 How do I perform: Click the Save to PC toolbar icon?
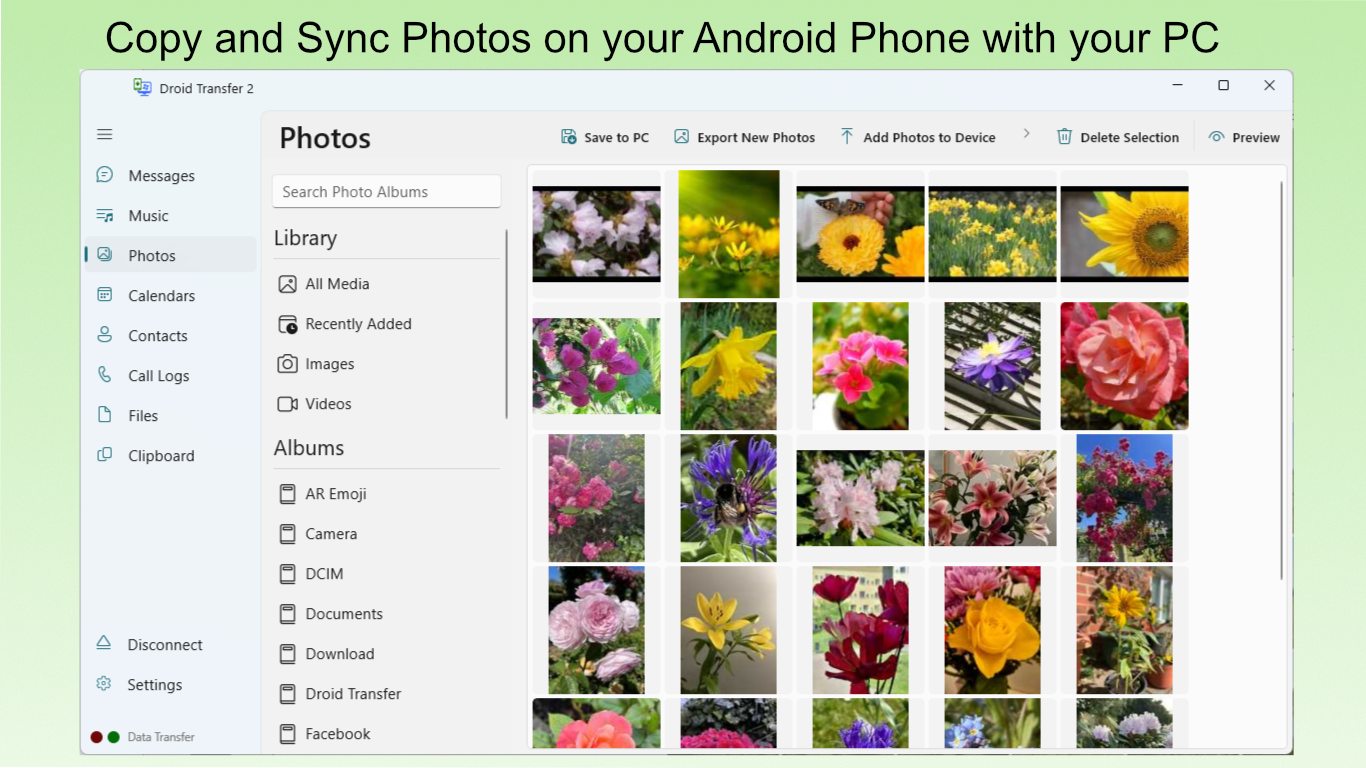click(x=569, y=136)
